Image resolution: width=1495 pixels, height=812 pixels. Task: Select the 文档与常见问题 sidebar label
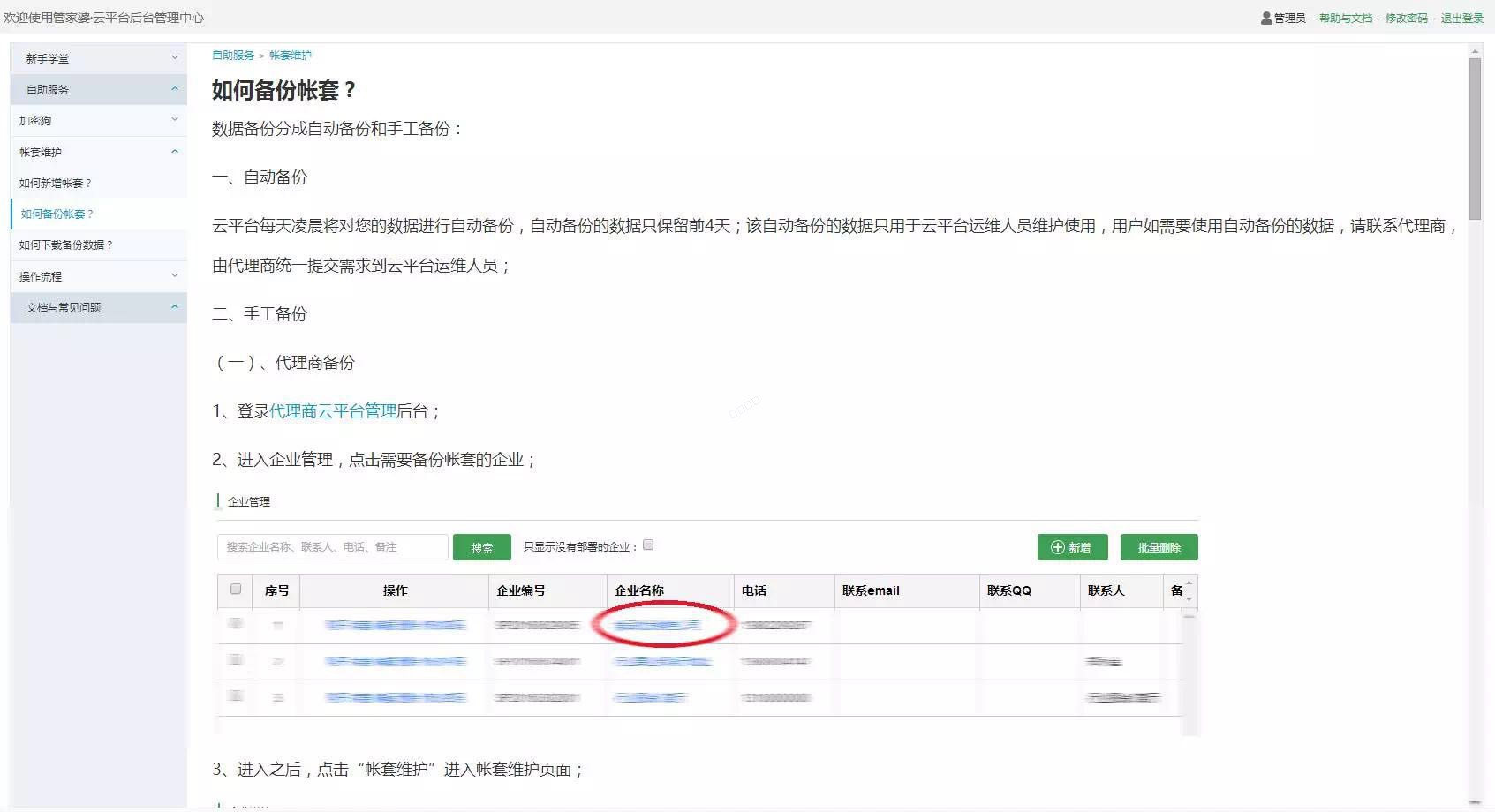64,307
